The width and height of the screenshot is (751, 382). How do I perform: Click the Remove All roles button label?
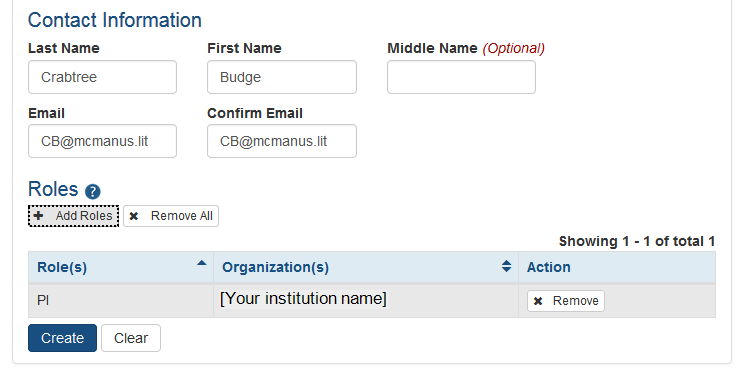tap(182, 216)
